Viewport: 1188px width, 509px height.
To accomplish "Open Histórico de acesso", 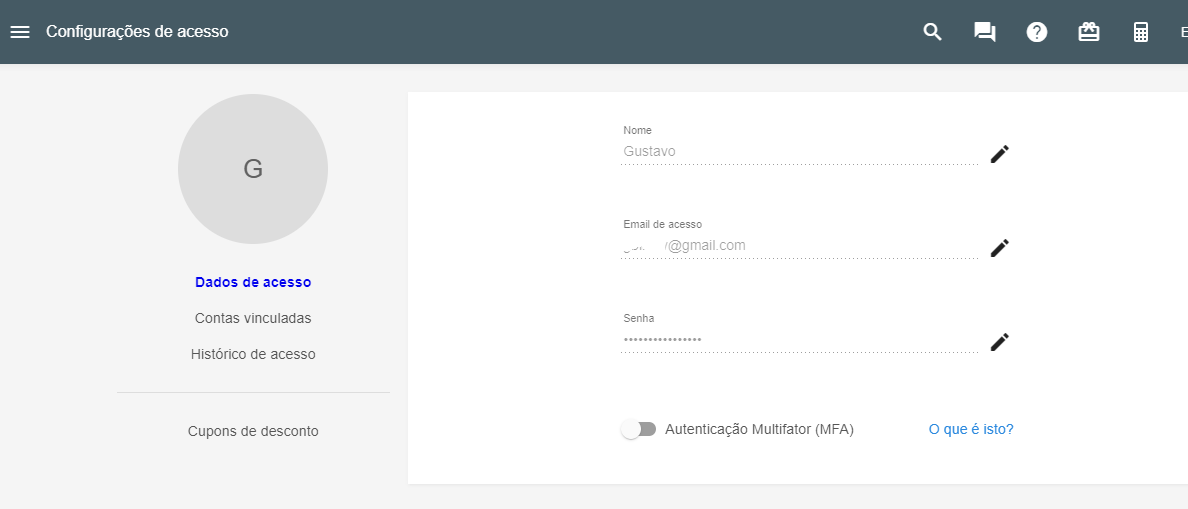I will tap(253, 354).
